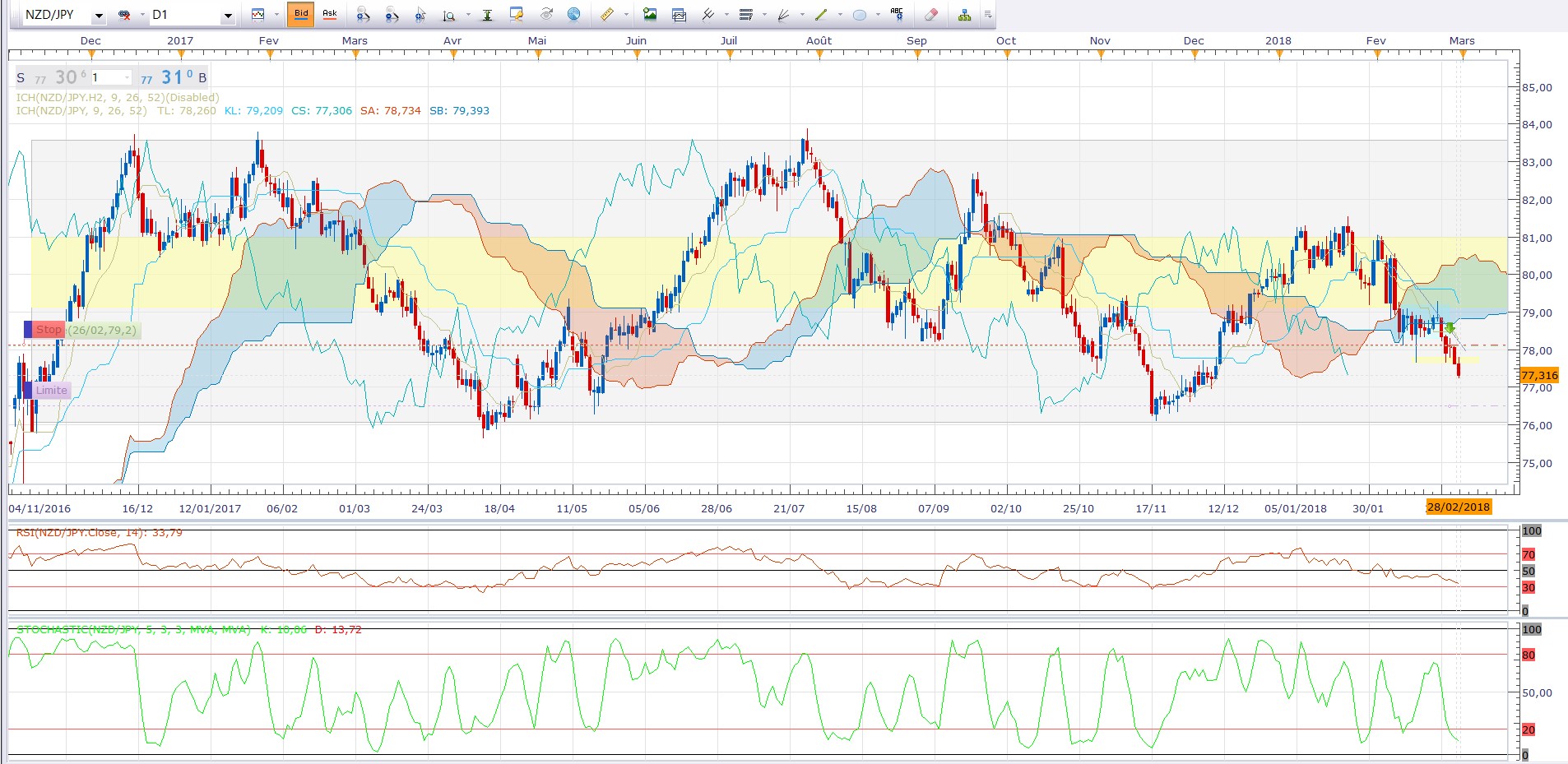1568x764 pixels.
Task: Select the pitchfork drawing tool
Action: click(707, 15)
